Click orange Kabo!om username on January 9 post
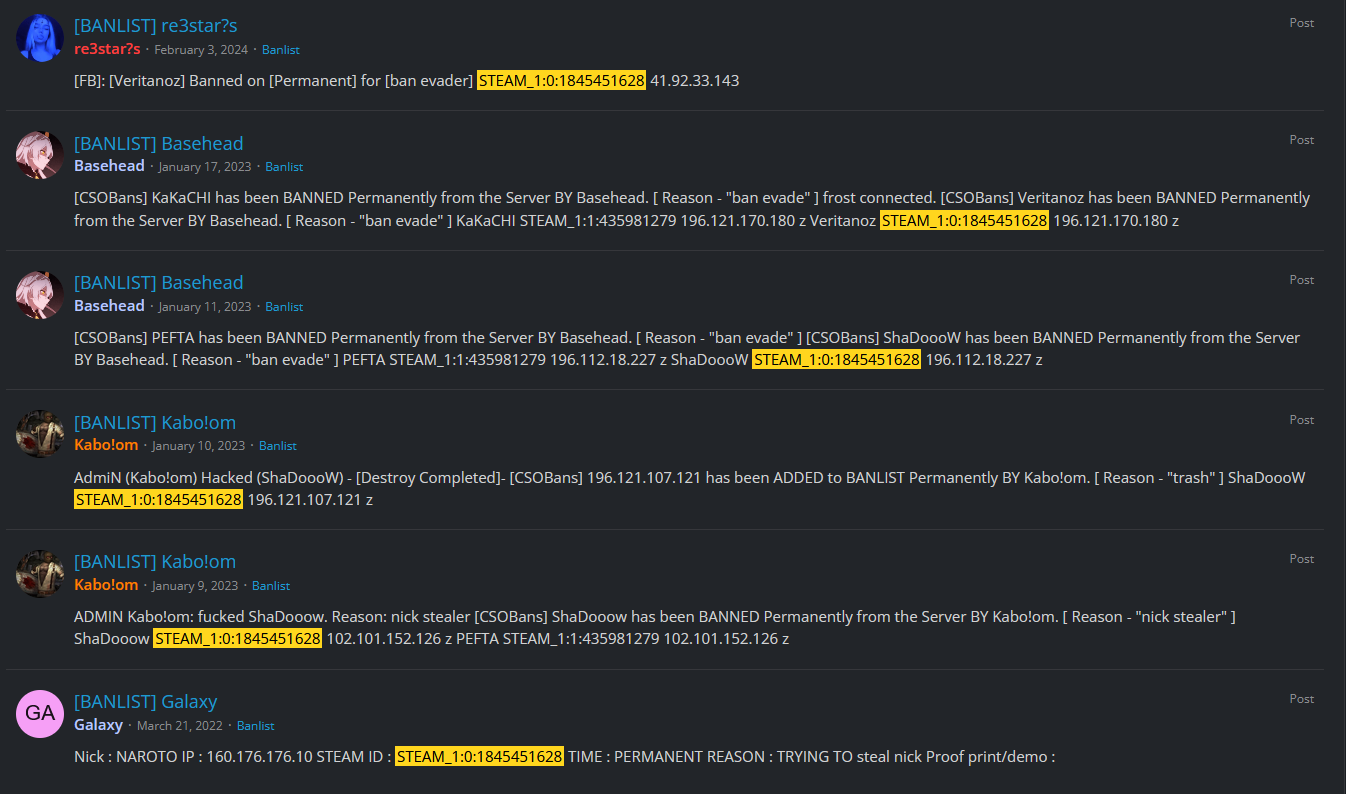Image resolution: width=1346 pixels, height=794 pixels. click(106, 585)
